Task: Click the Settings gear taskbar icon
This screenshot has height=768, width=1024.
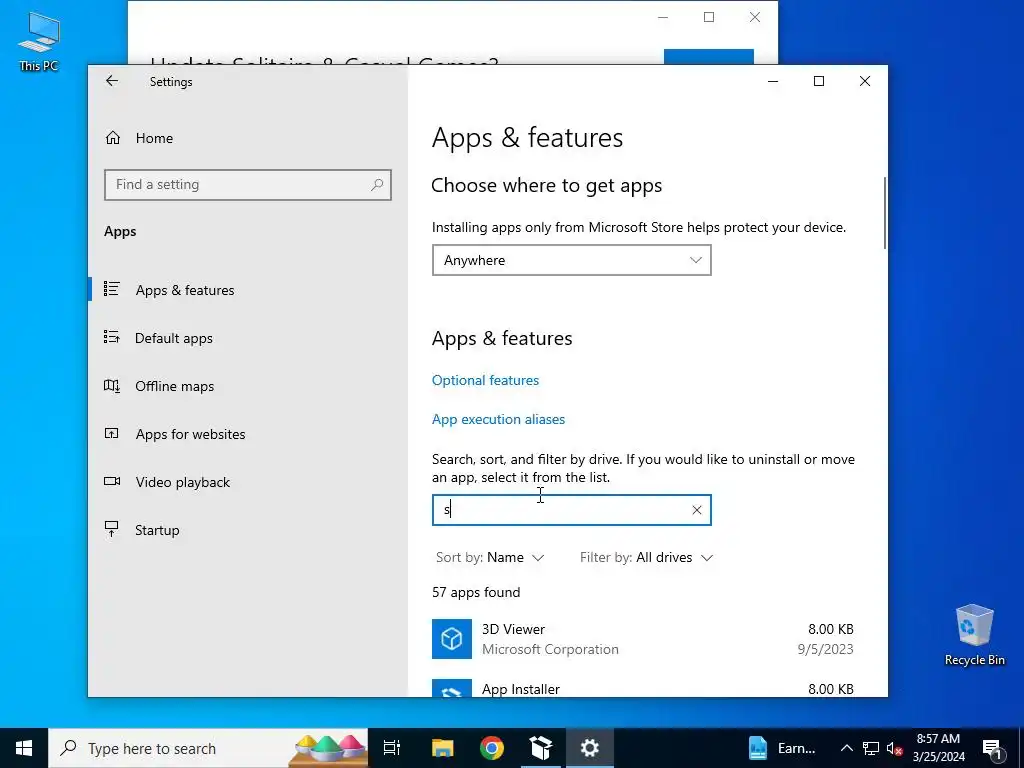Action: 590,748
